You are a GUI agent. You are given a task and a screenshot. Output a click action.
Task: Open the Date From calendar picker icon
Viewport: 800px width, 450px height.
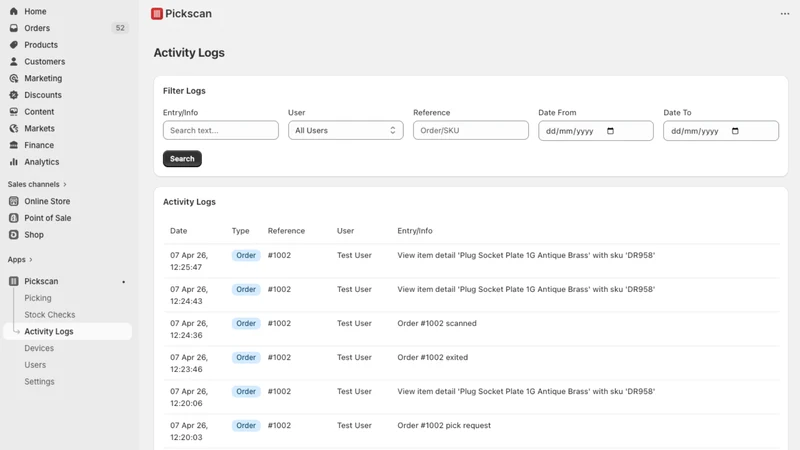coord(610,131)
